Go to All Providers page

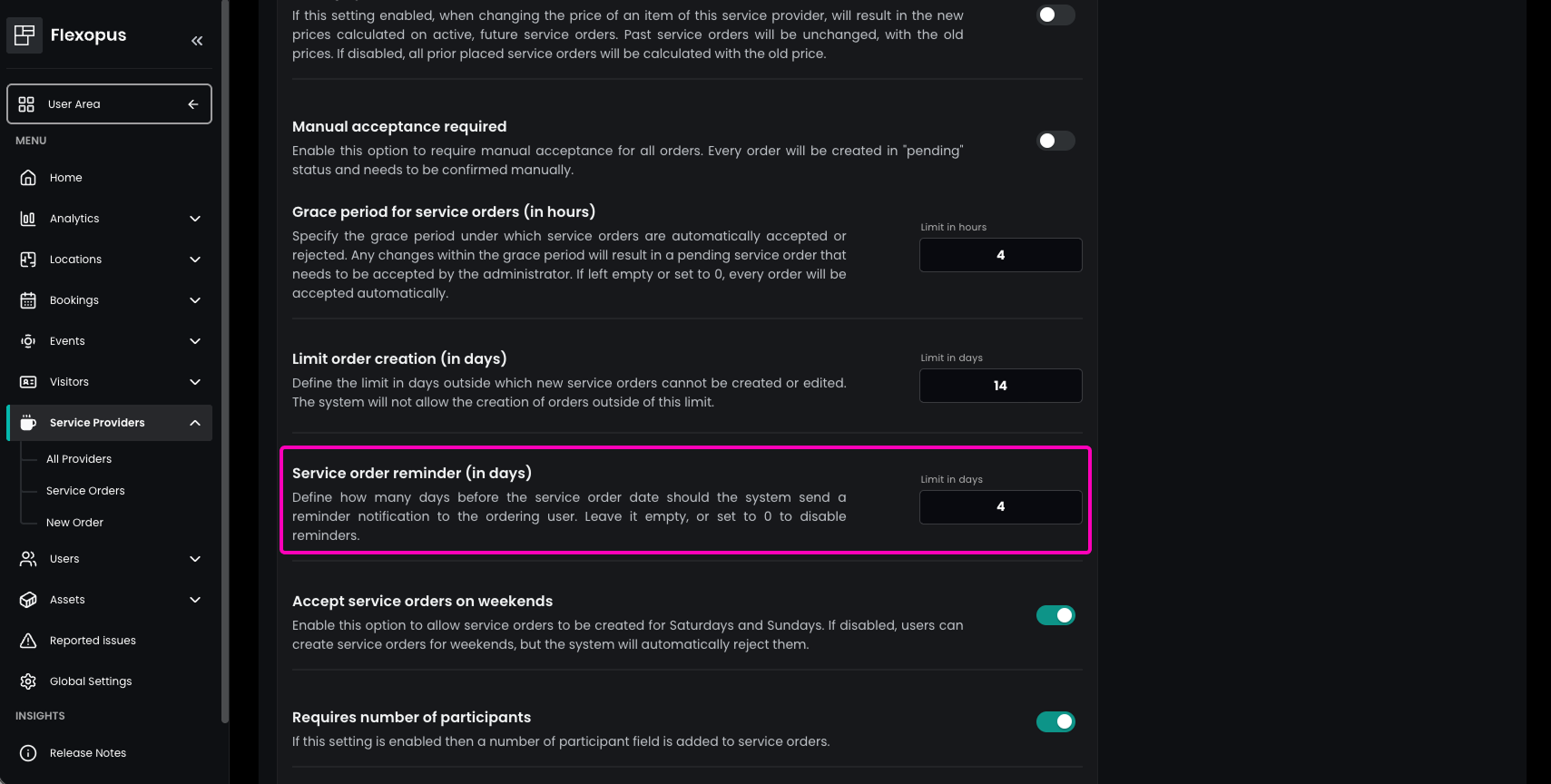[79, 459]
